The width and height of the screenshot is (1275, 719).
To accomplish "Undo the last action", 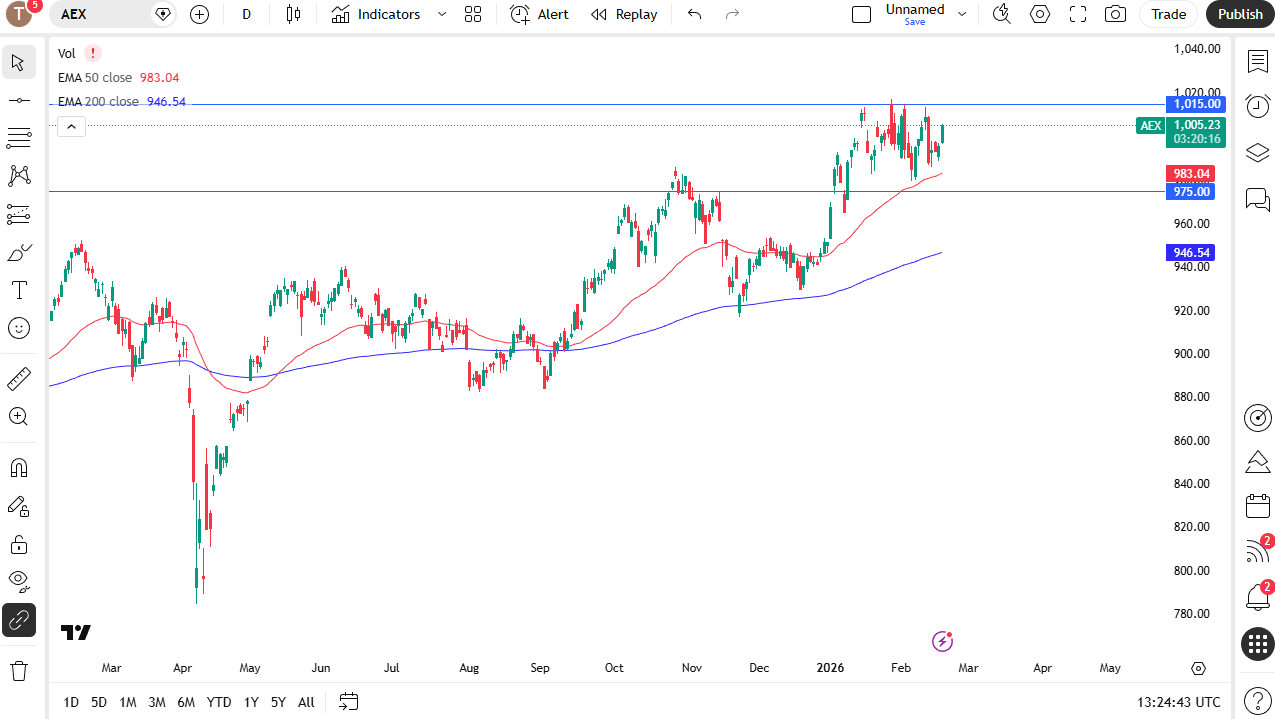I will coord(695,14).
